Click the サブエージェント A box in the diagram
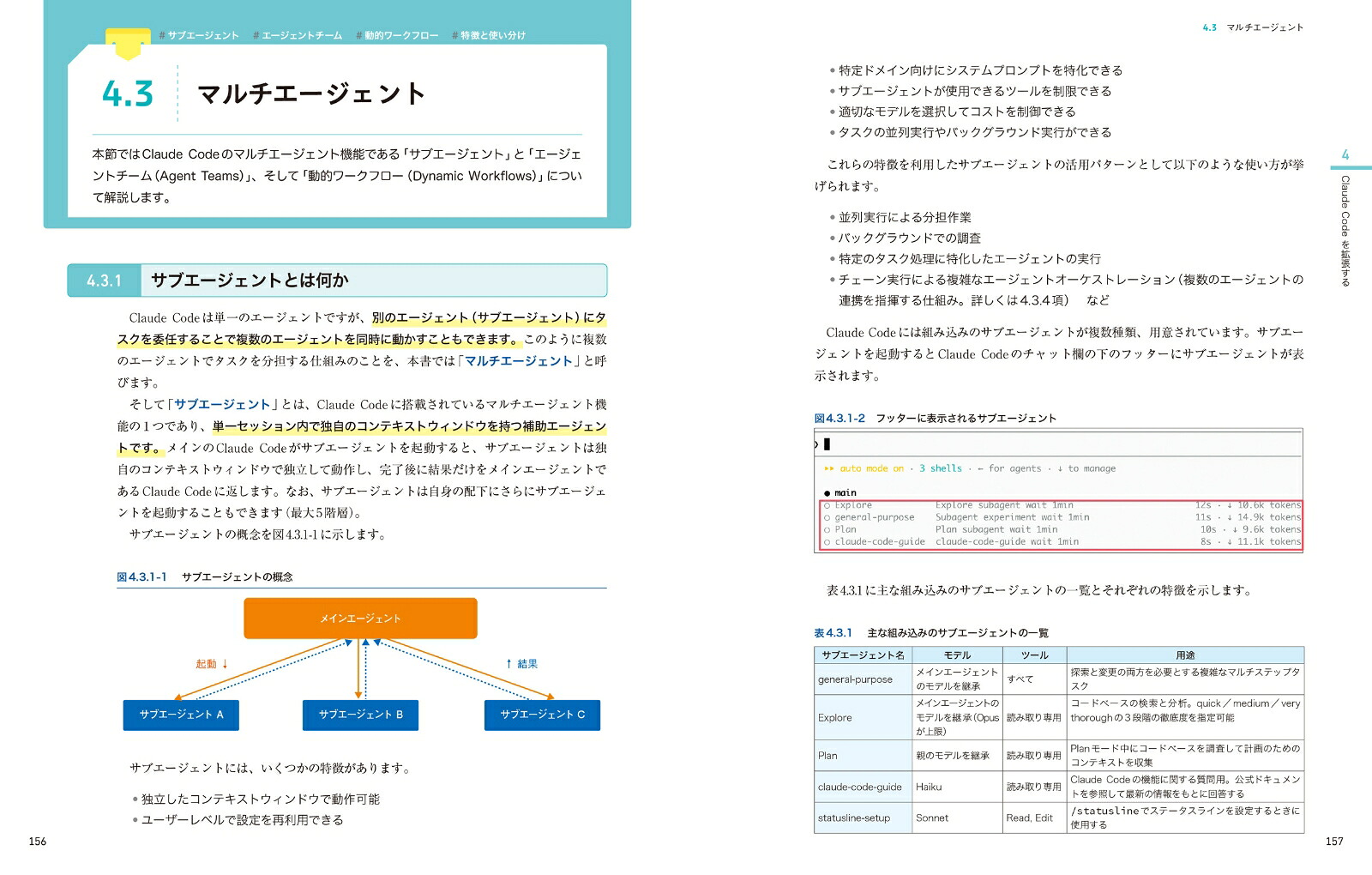 [x=181, y=715]
